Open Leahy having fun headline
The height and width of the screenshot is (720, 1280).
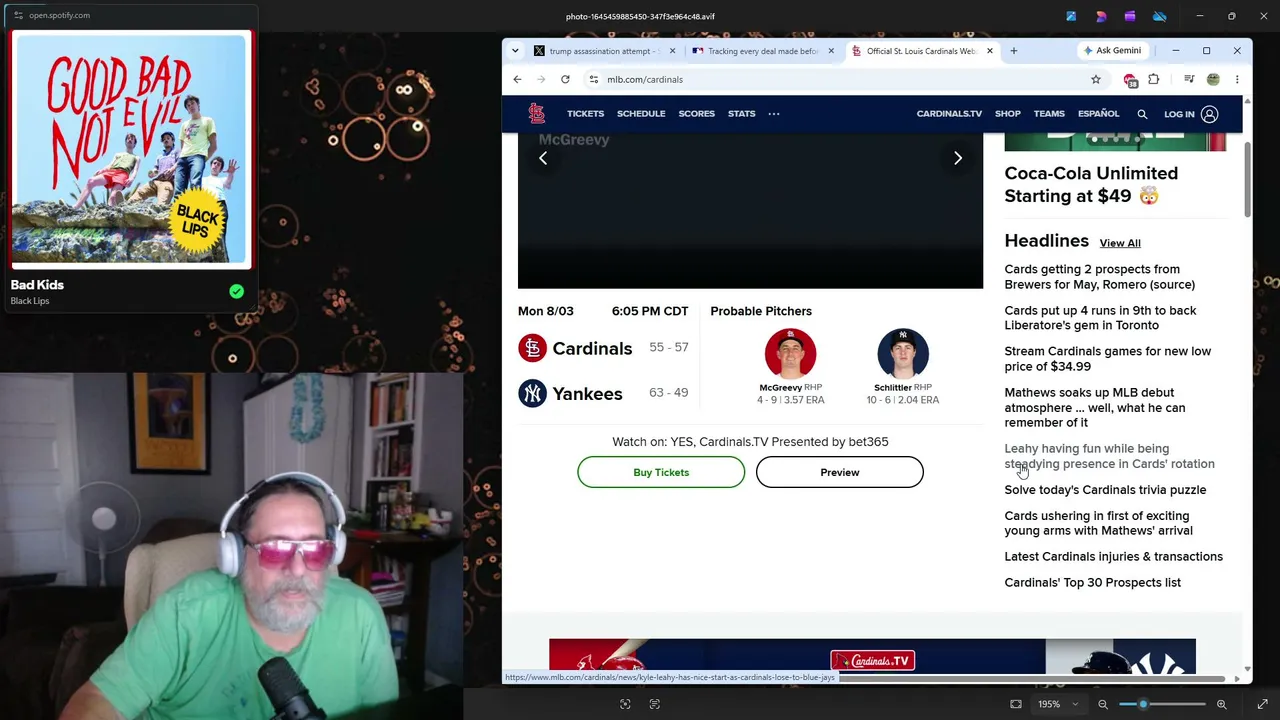click(1109, 456)
